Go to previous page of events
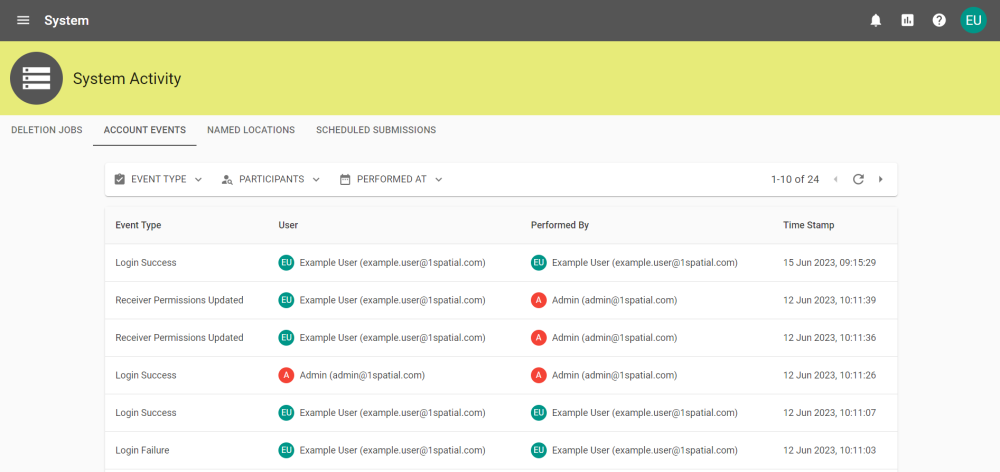The width and height of the screenshot is (1000, 472). point(835,179)
